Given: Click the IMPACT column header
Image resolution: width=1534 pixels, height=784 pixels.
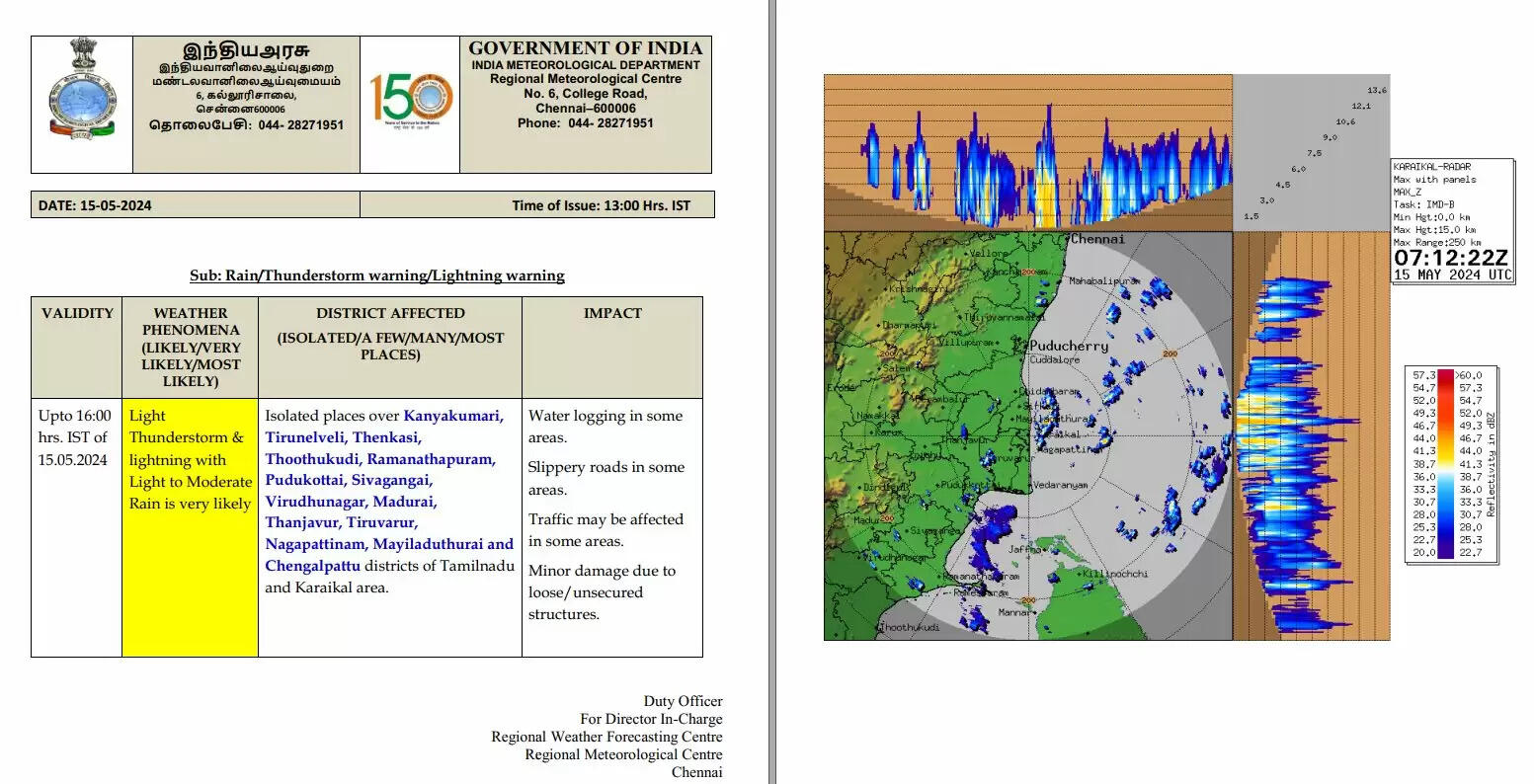Looking at the screenshot, I should [x=612, y=313].
